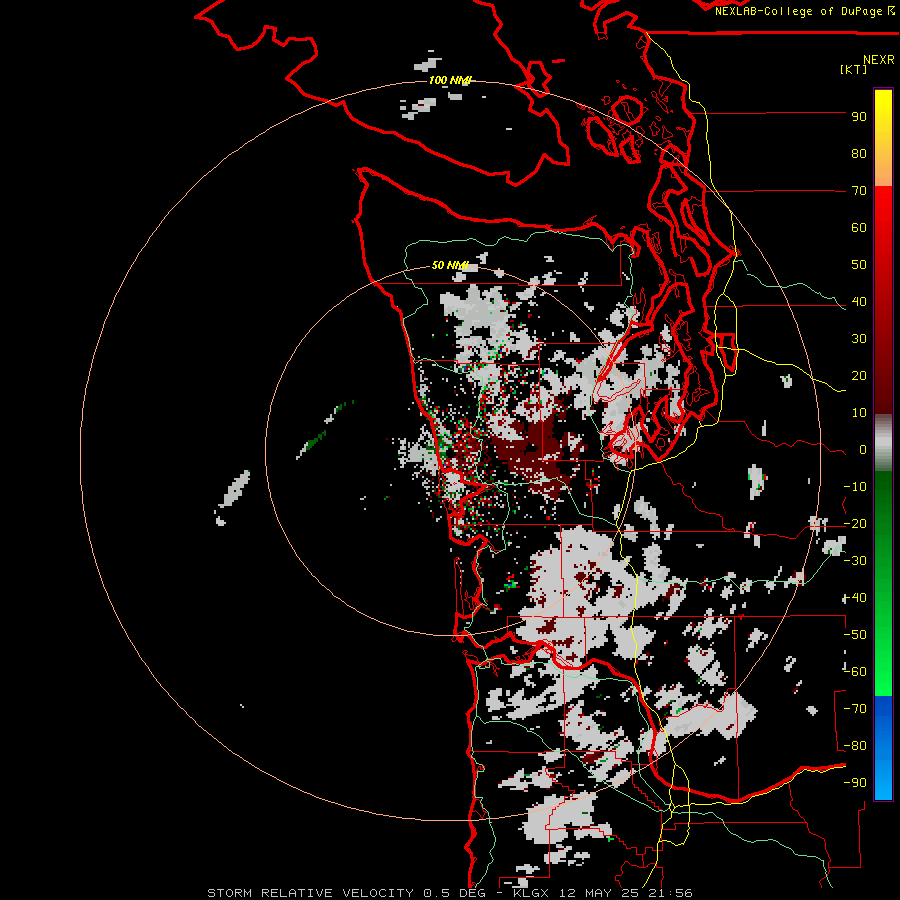Image resolution: width=900 pixels, height=900 pixels.
Task: Click the 90 value on velocity scale
Action: point(859,117)
